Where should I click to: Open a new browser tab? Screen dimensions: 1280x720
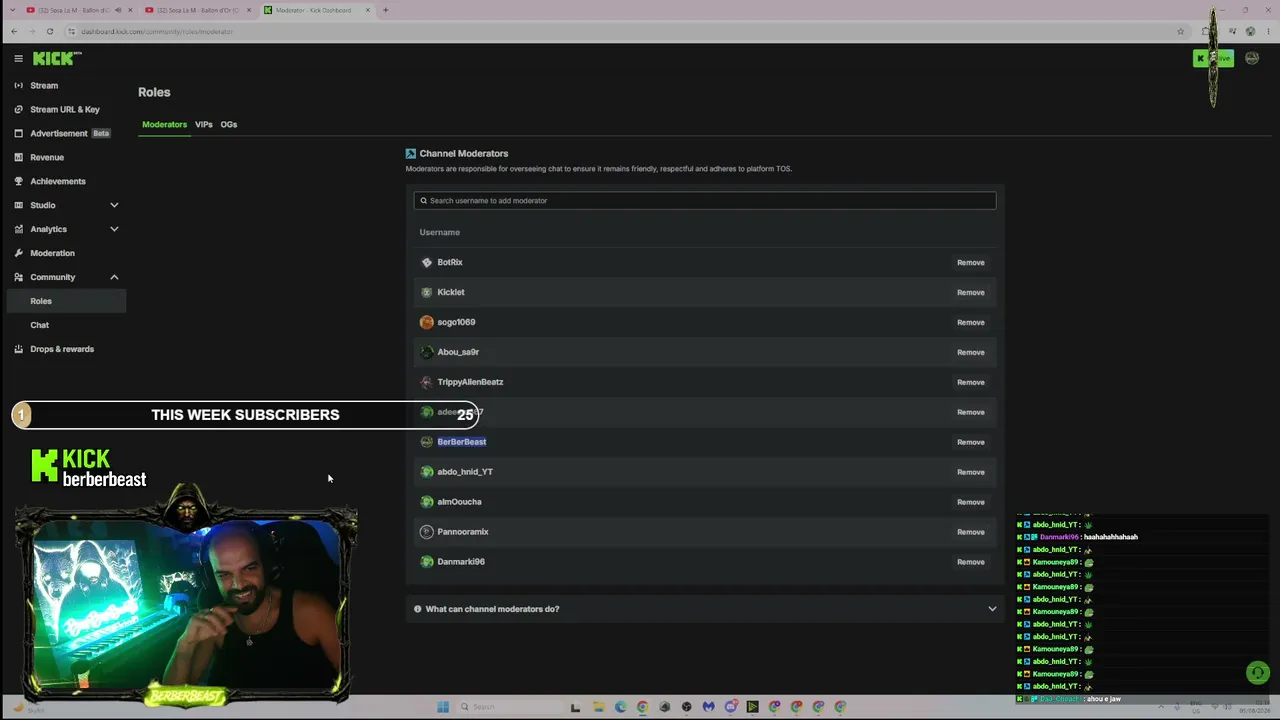pos(386,10)
